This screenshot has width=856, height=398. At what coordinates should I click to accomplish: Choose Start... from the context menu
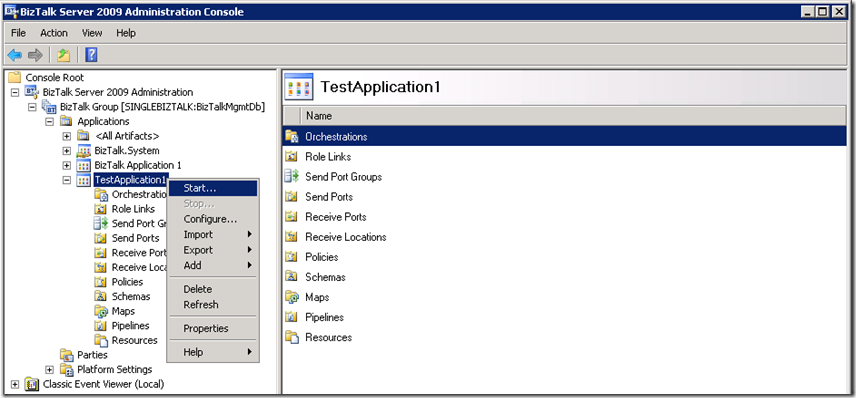(213, 188)
